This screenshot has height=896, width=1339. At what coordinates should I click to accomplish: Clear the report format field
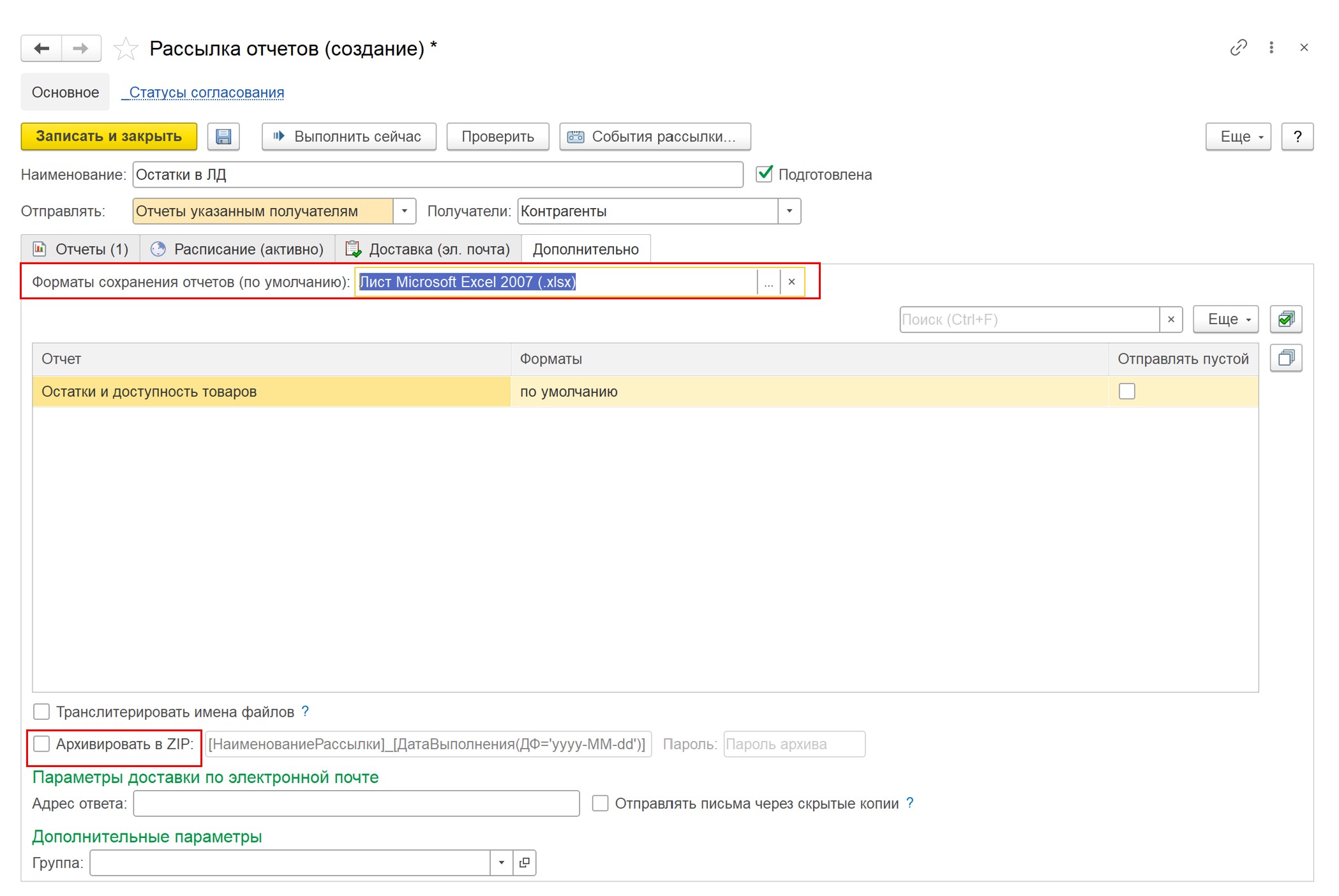coord(791,282)
